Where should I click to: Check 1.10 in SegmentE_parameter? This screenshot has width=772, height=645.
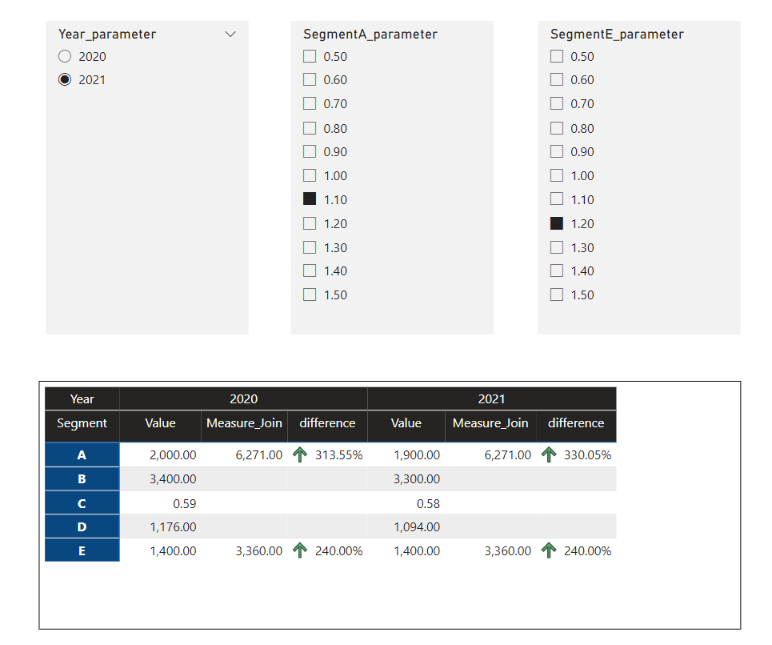(556, 199)
